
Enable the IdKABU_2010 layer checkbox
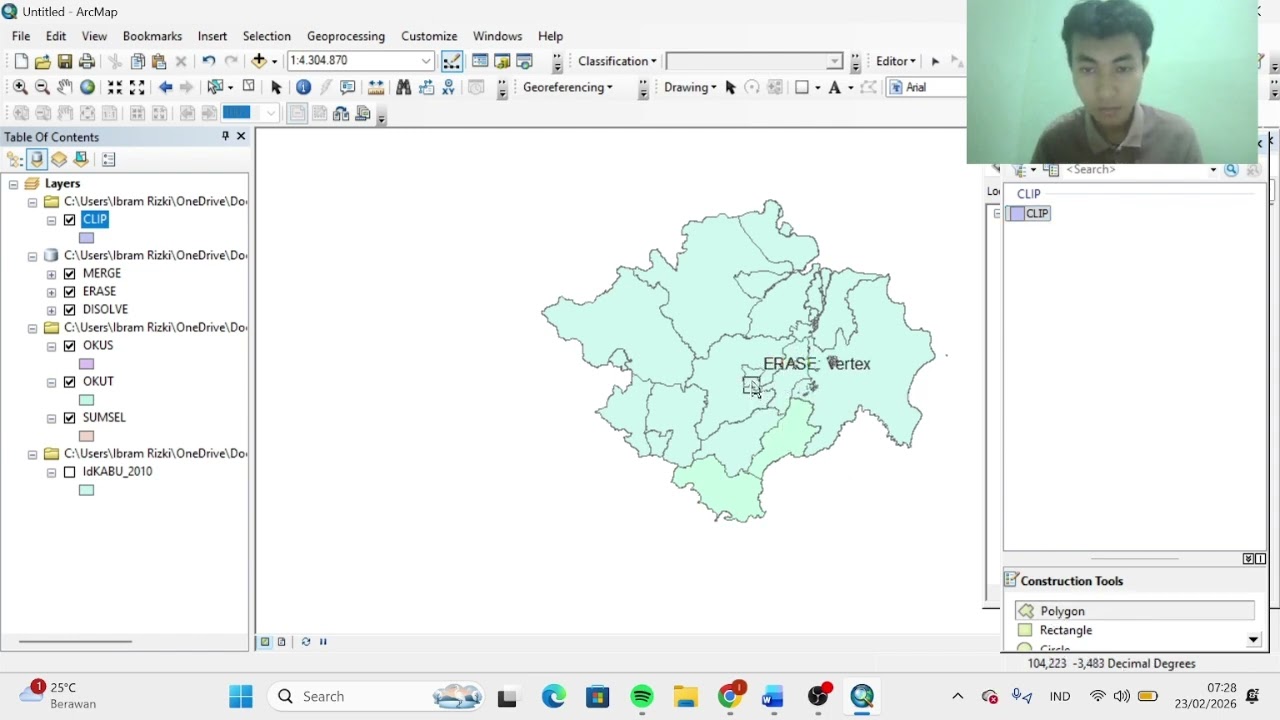click(x=69, y=471)
